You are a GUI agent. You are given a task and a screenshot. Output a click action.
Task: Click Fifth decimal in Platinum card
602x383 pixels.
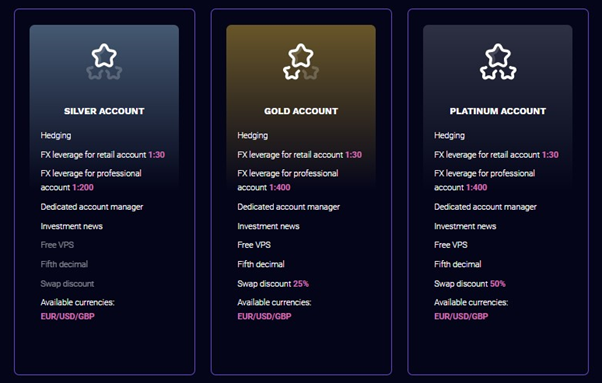click(458, 264)
